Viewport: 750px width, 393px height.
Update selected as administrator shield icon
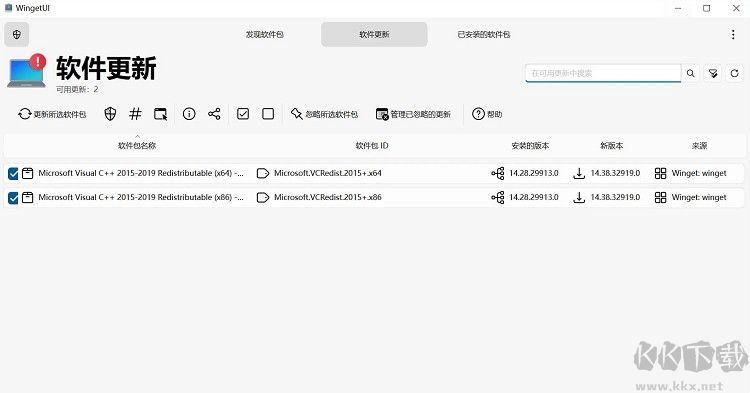coord(110,114)
